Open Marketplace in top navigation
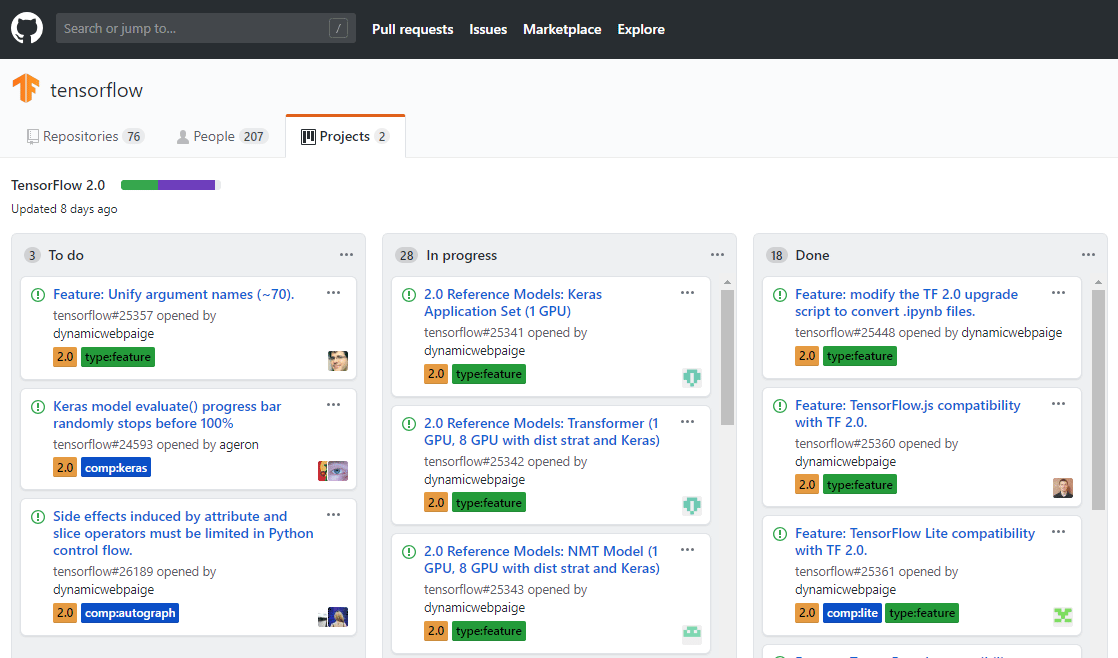The width and height of the screenshot is (1118, 658). pyautogui.click(x=562, y=29)
